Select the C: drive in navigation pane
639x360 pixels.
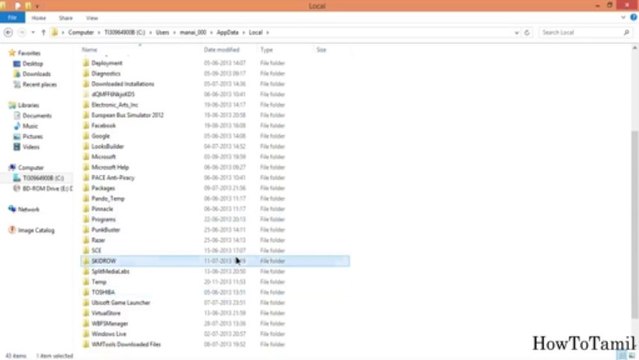[43, 178]
